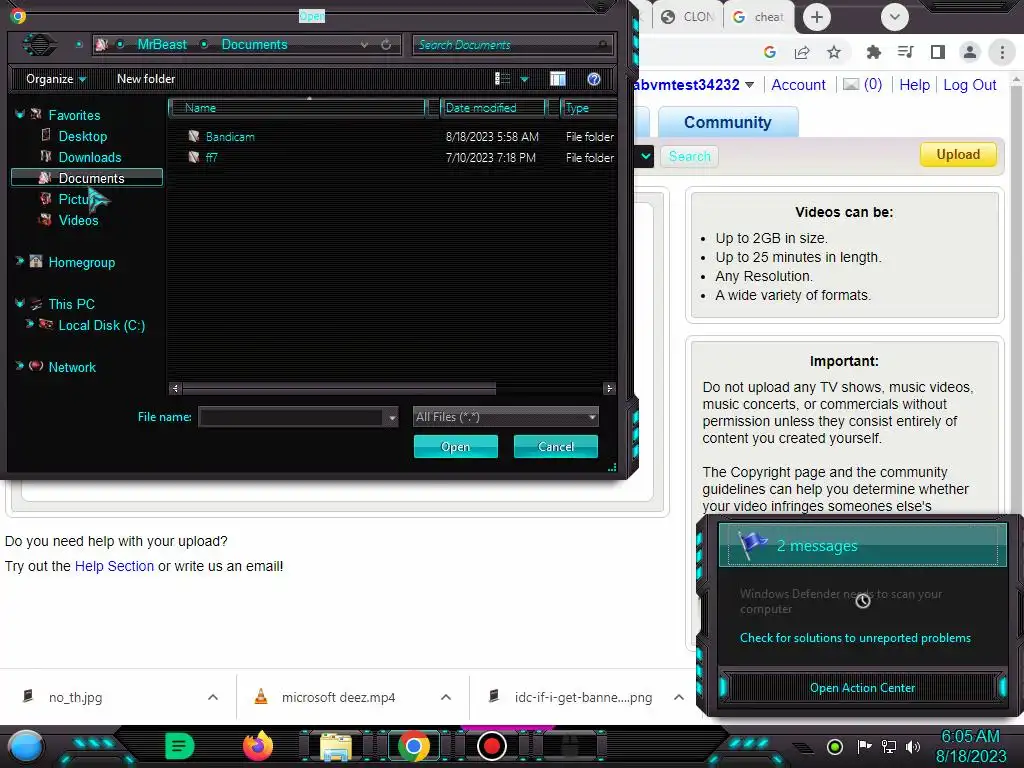The width and height of the screenshot is (1024, 768).
Task: Open the view options dropdown arrow
Action: click(x=524, y=79)
